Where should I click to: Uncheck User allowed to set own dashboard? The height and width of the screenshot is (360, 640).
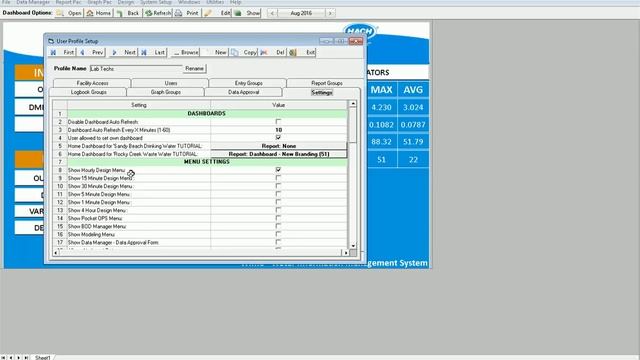(x=278, y=138)
